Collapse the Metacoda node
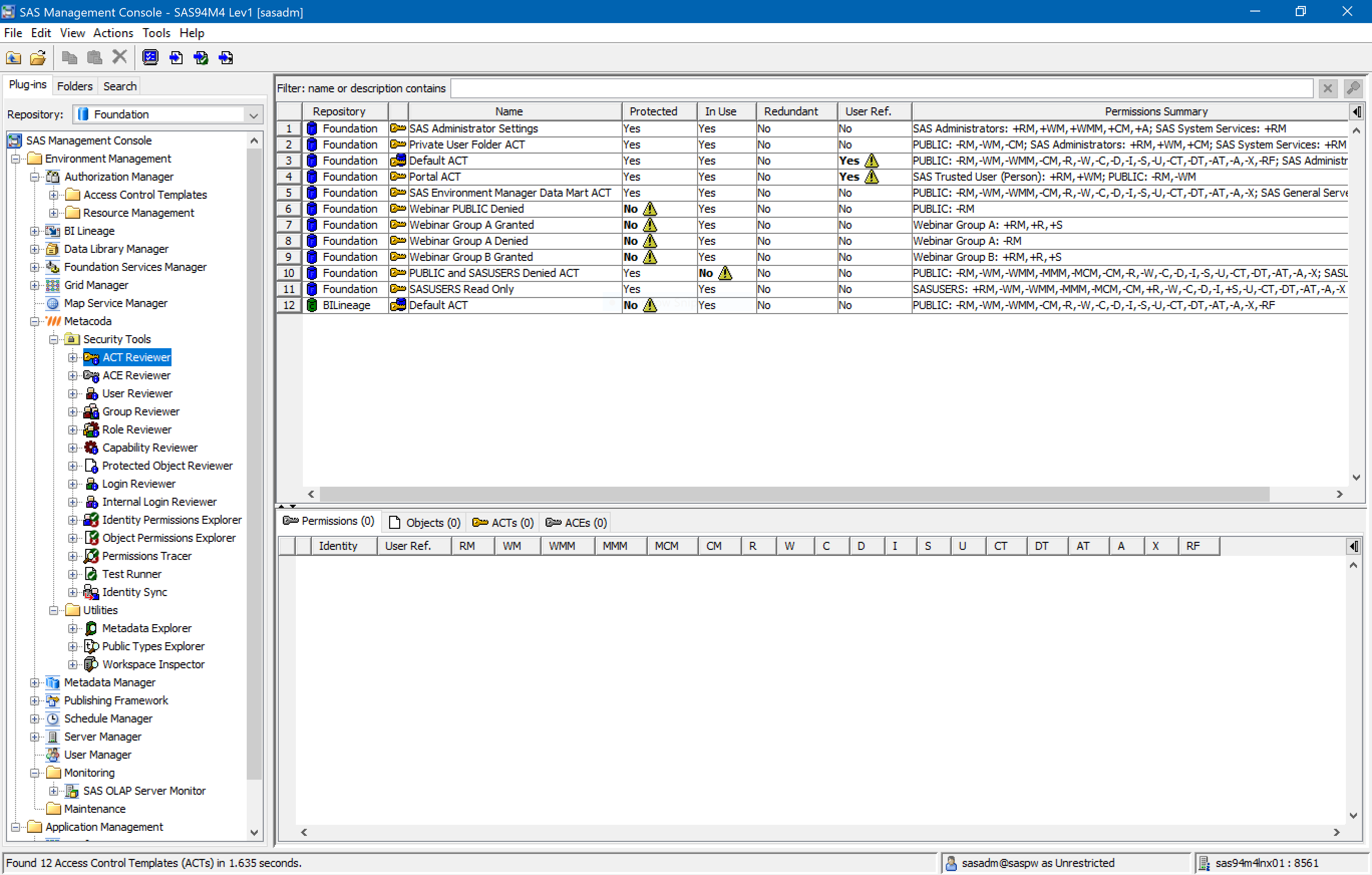Image resolution: width=1372 pixels, height=875 pixels. (x=35, y=321)
